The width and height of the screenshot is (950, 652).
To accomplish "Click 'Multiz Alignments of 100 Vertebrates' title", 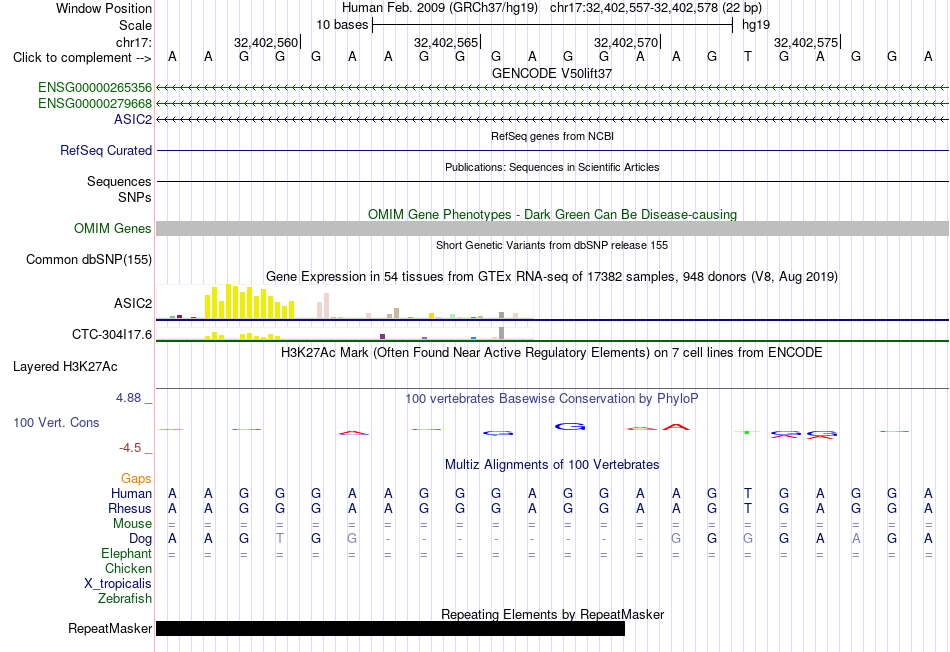I will 552,465.
